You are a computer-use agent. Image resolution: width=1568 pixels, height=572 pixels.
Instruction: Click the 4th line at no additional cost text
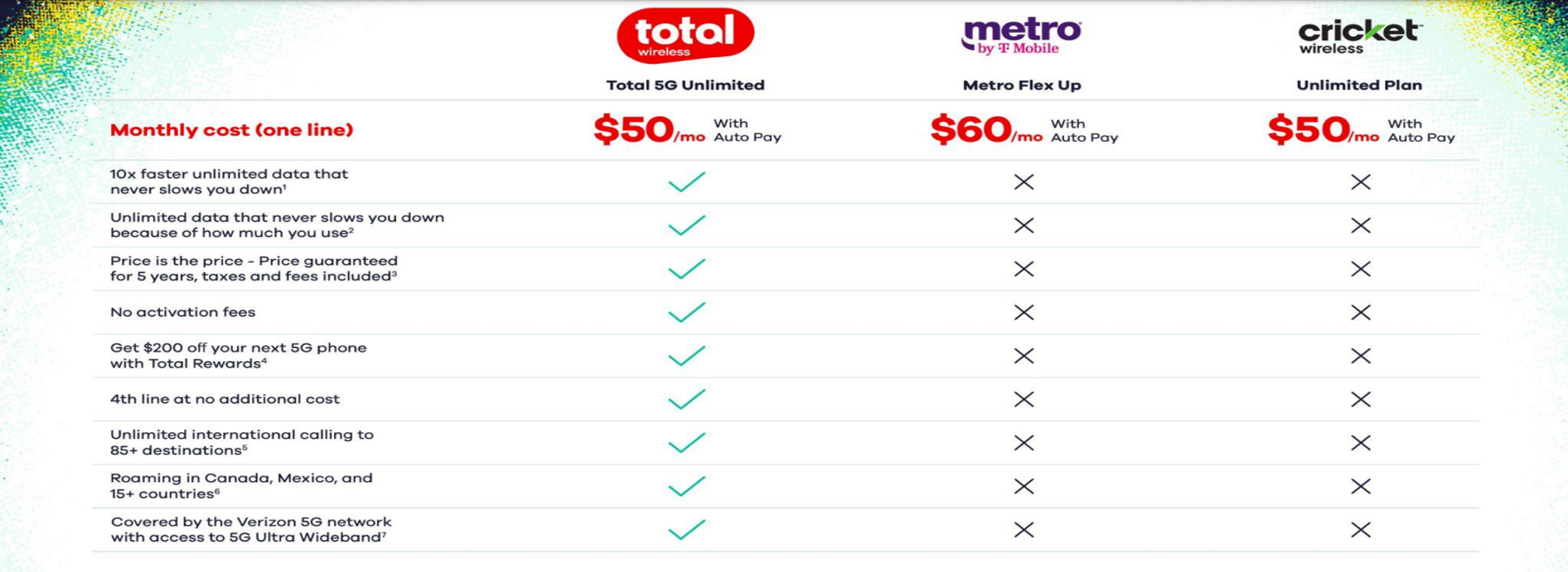[225, 400]
